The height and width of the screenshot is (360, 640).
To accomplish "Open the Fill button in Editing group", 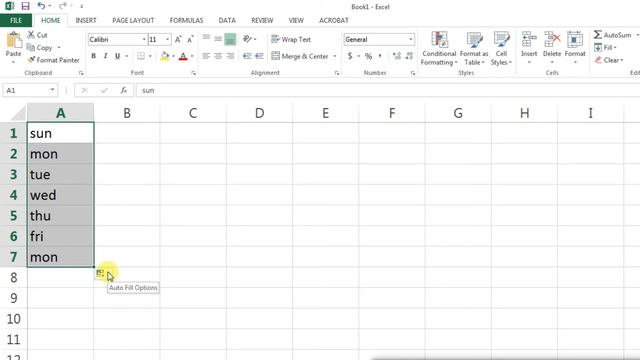I will (x=605, y=48).
